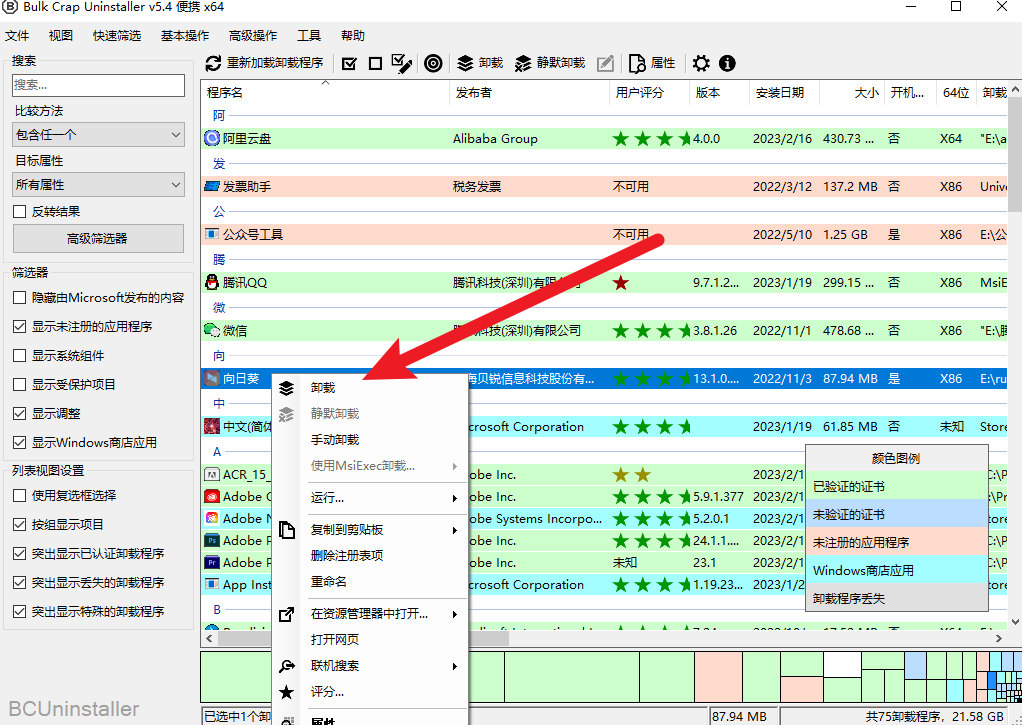1022x725 pixels.
Task: Enable 显示系统组件 checkbox
Action: point(20,356)
